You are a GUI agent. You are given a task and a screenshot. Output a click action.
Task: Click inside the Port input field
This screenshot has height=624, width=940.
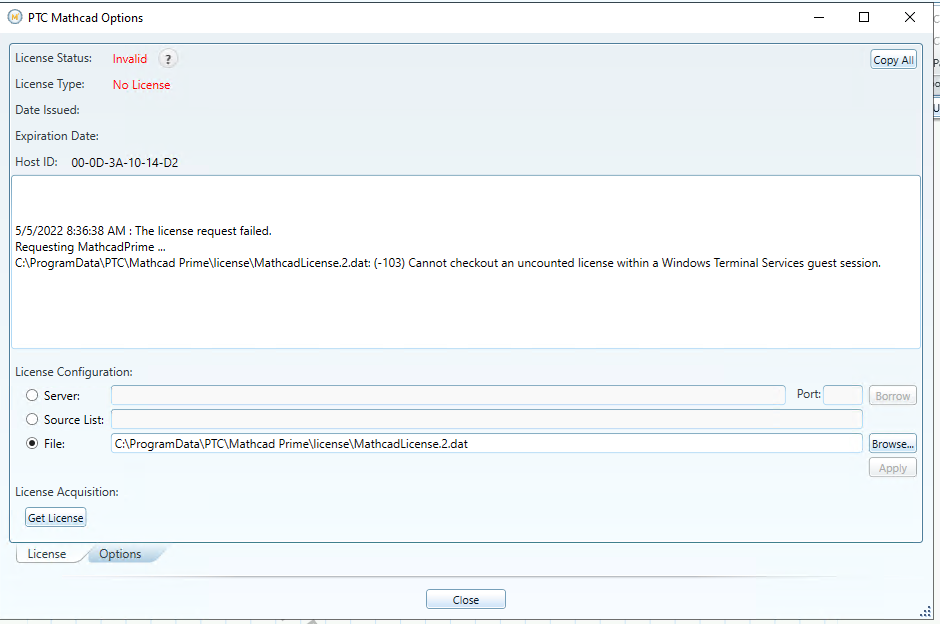842,394
